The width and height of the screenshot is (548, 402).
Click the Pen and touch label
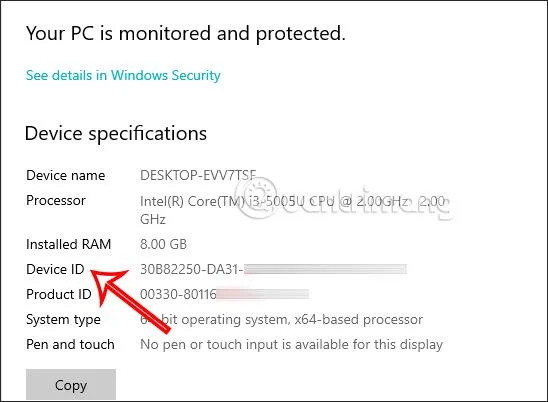click(x=70, y=344)
